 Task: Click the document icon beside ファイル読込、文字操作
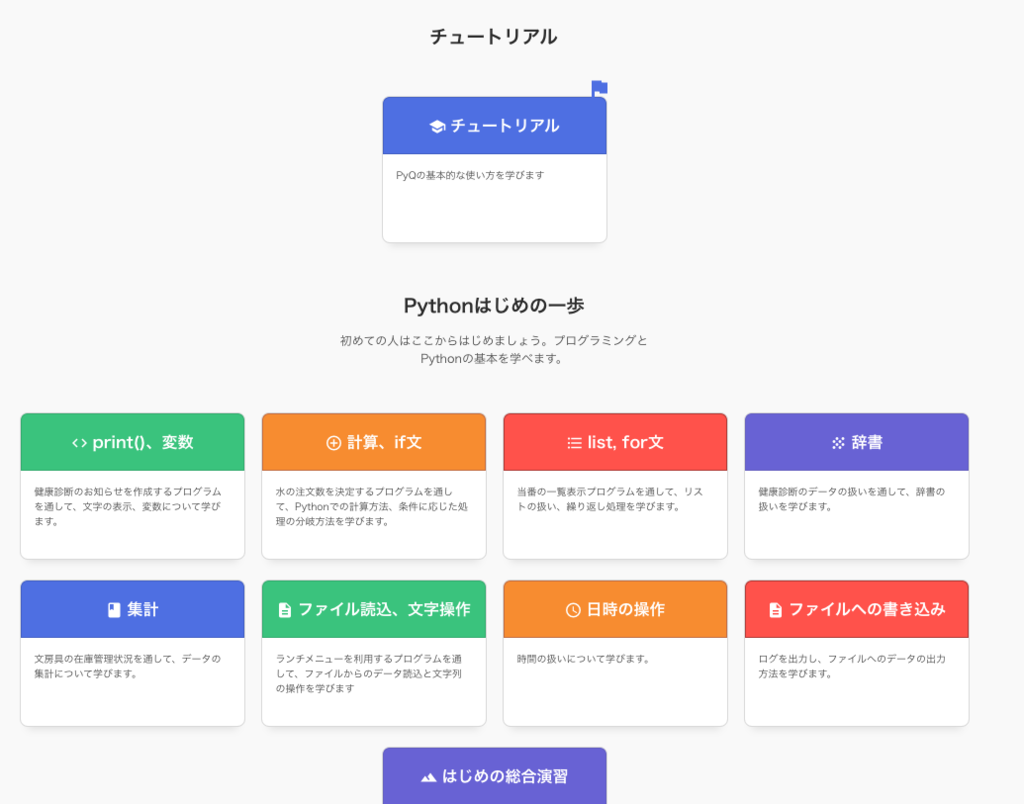[285, 610]
